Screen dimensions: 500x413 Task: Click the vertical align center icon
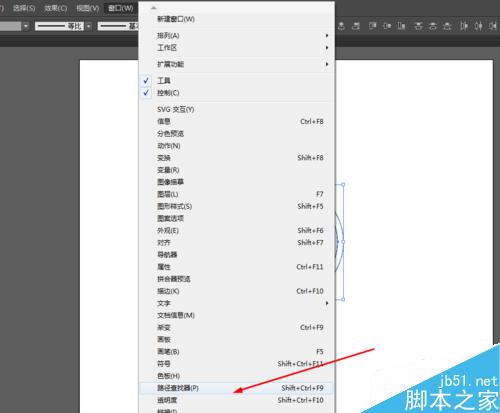(387, 26)
